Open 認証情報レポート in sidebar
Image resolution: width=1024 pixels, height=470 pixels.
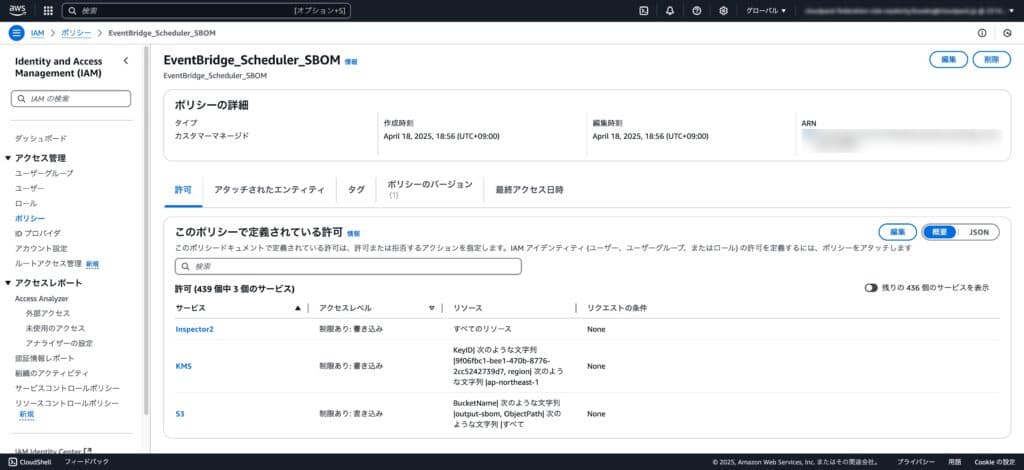(44, 358)
